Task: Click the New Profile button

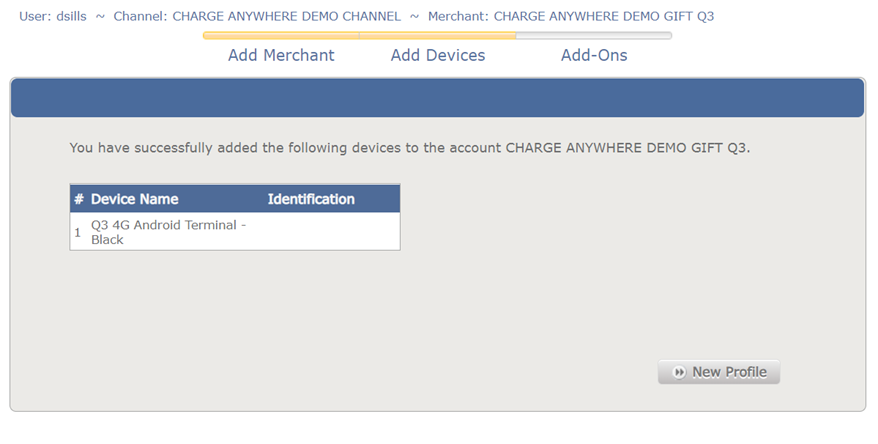Action: pyautogui.click(x=719, y=372)
